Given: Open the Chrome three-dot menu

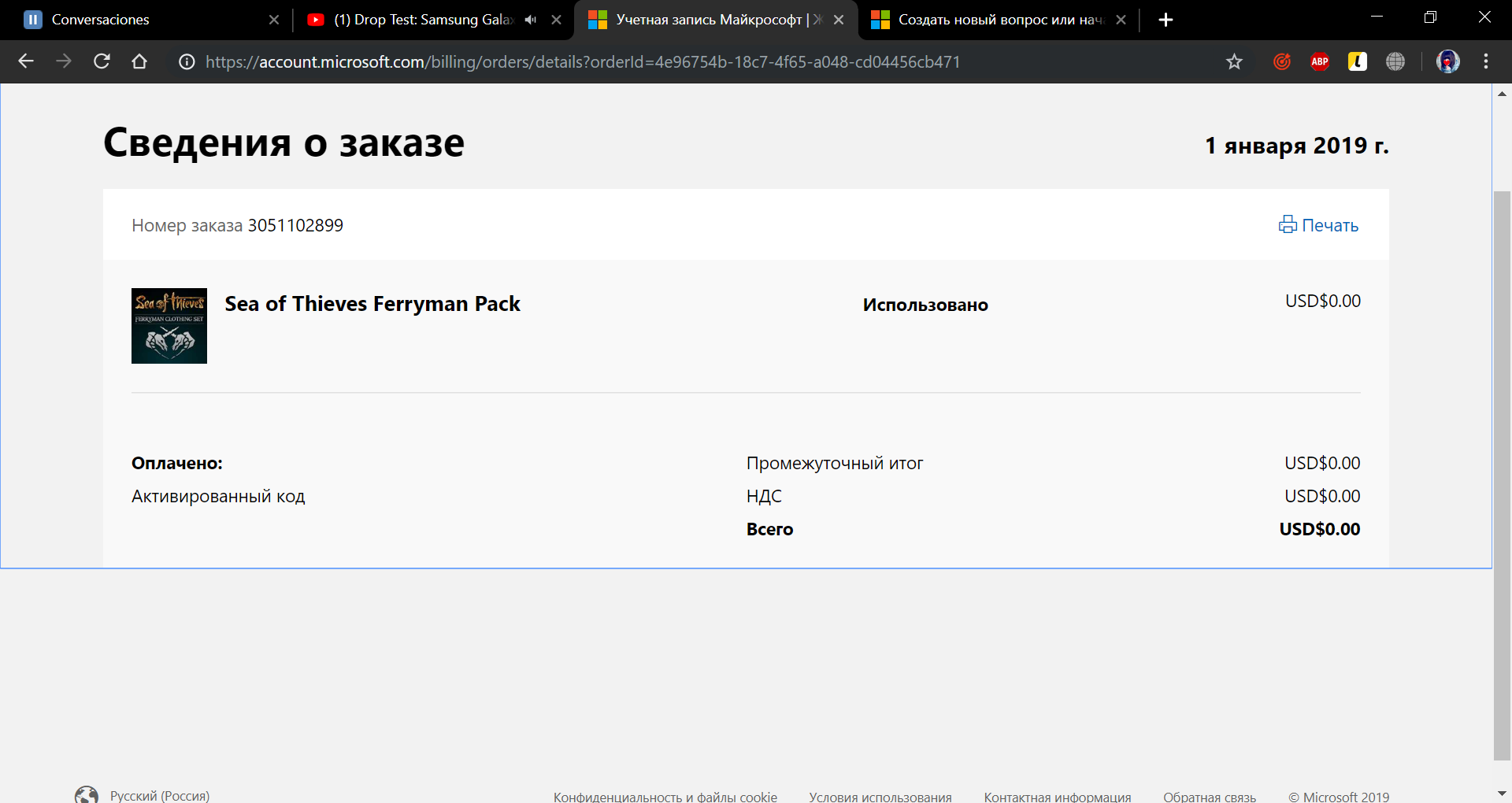Looking at the screenshot, I should [x=1486, y=61].
